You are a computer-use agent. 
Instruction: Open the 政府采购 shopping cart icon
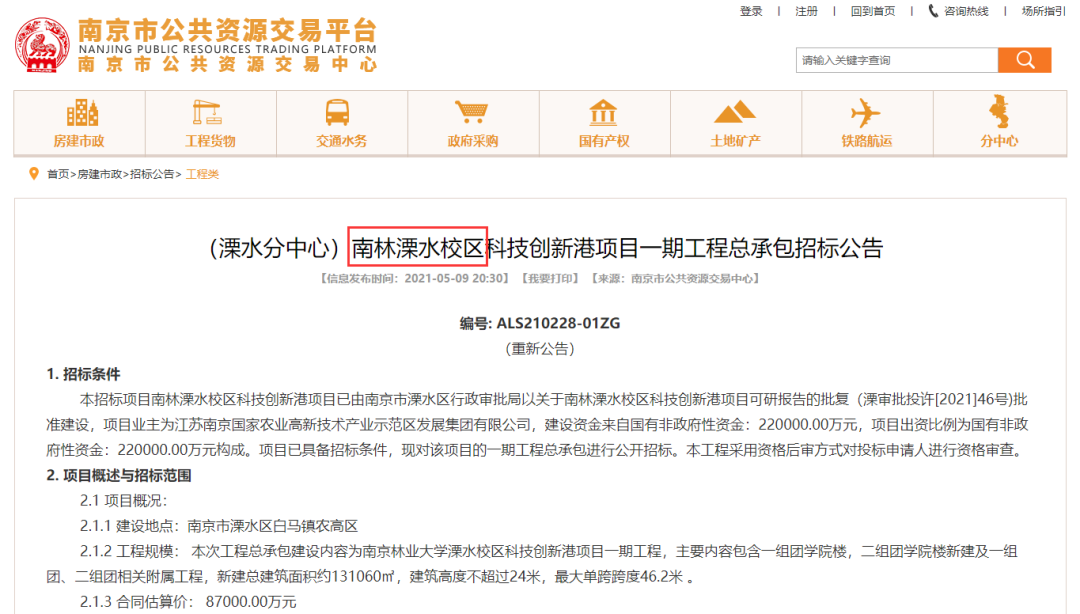pyautogui.click(x=471, y=112)
